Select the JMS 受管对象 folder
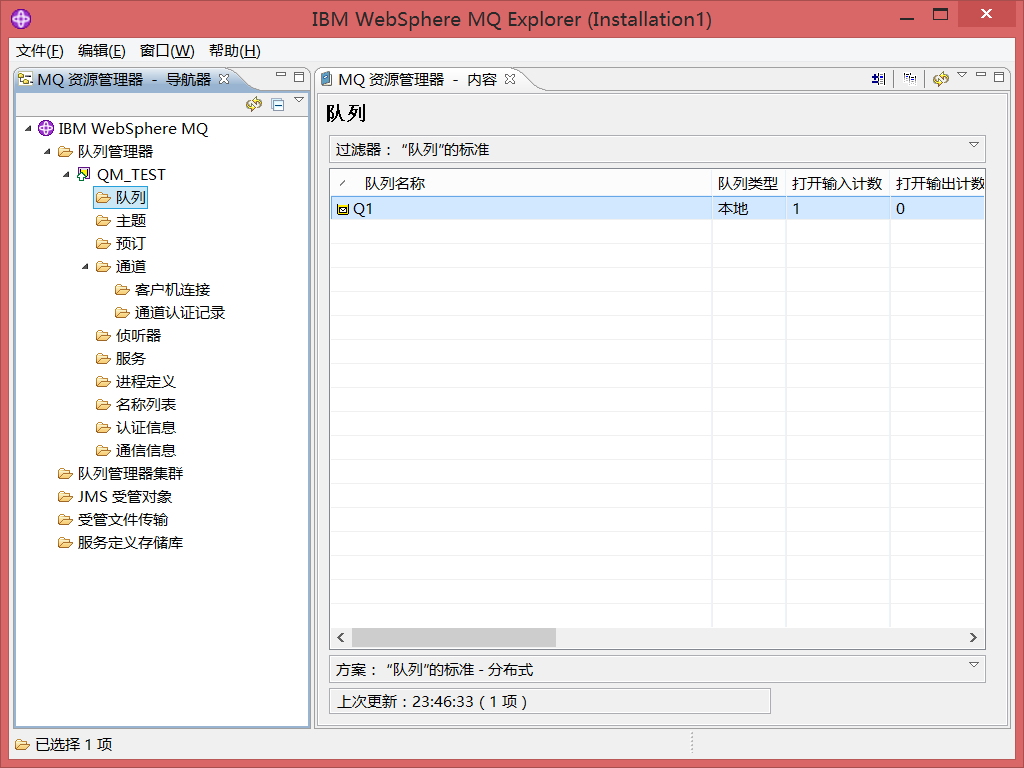 (115, 496)
